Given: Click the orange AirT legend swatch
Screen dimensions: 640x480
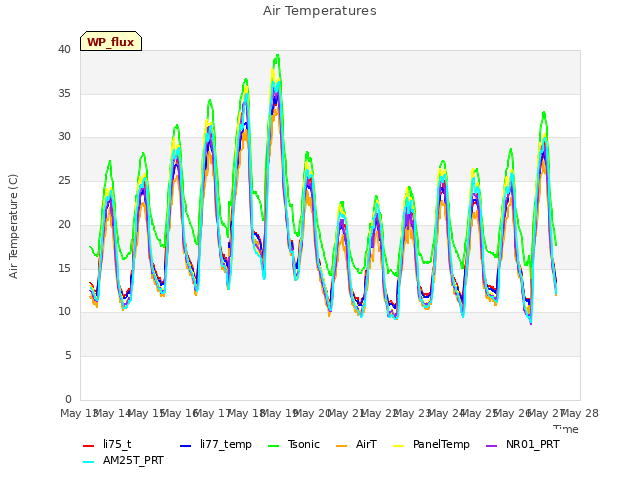Looking at the screenshot, I should pyautogui.click(x=342, y=446).
